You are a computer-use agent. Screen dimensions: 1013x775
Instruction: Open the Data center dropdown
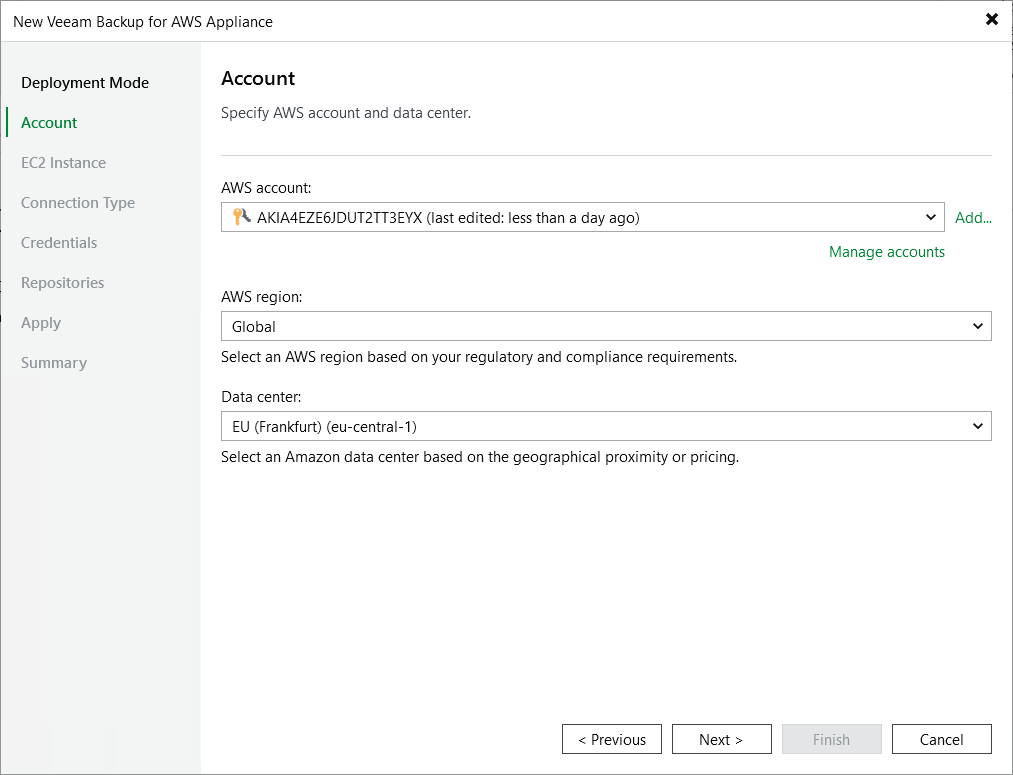pyautogui.click(x=979, y=426)
